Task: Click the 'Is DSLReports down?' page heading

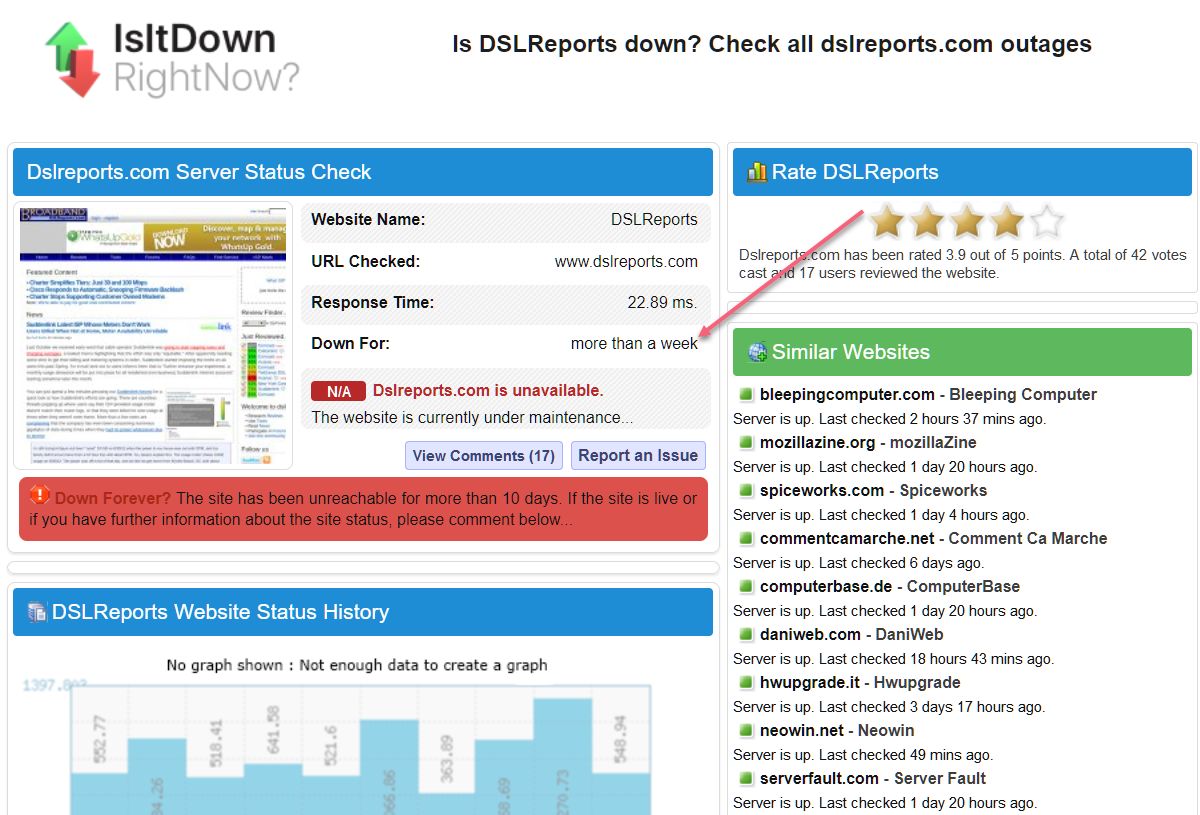Action: [772, 45]
